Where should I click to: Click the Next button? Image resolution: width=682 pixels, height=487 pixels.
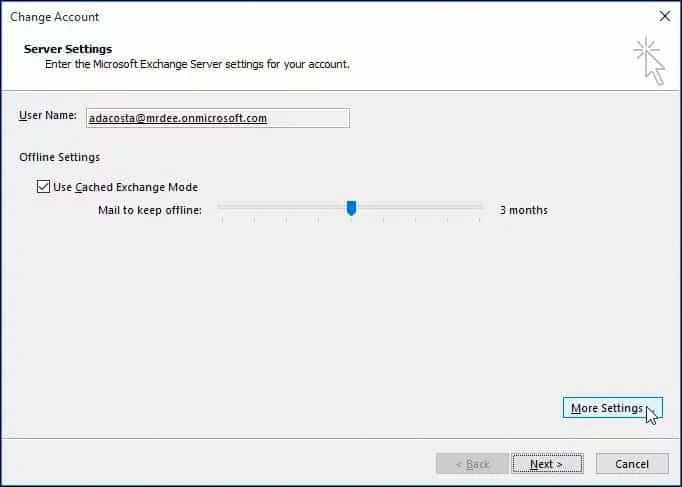(547, 464)
